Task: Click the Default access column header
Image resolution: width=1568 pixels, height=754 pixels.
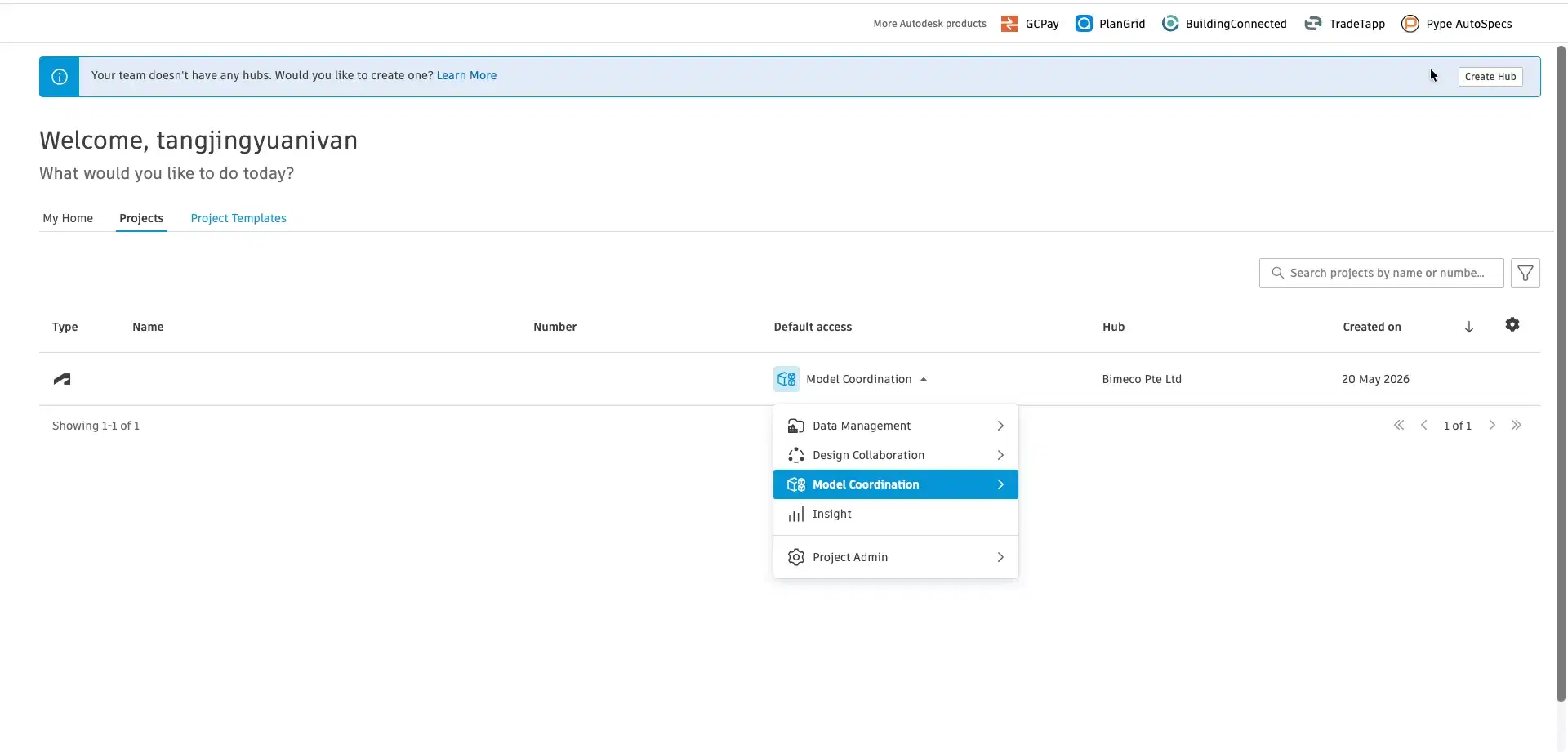Action: (813, 327)
